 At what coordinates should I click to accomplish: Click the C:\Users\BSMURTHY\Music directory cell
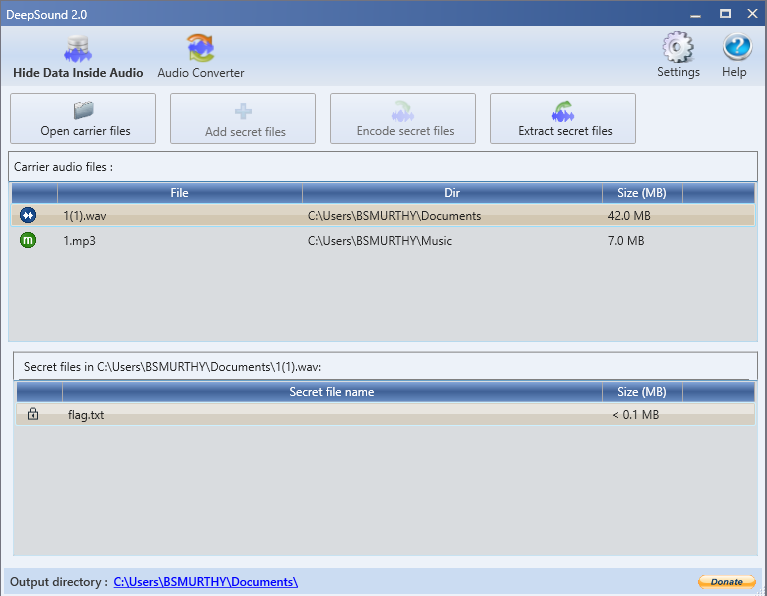(x=380, y=241)
